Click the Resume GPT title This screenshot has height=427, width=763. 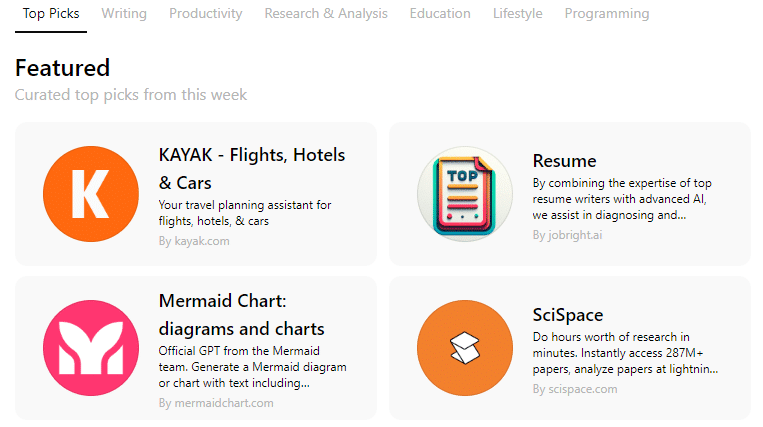point(565,161)
